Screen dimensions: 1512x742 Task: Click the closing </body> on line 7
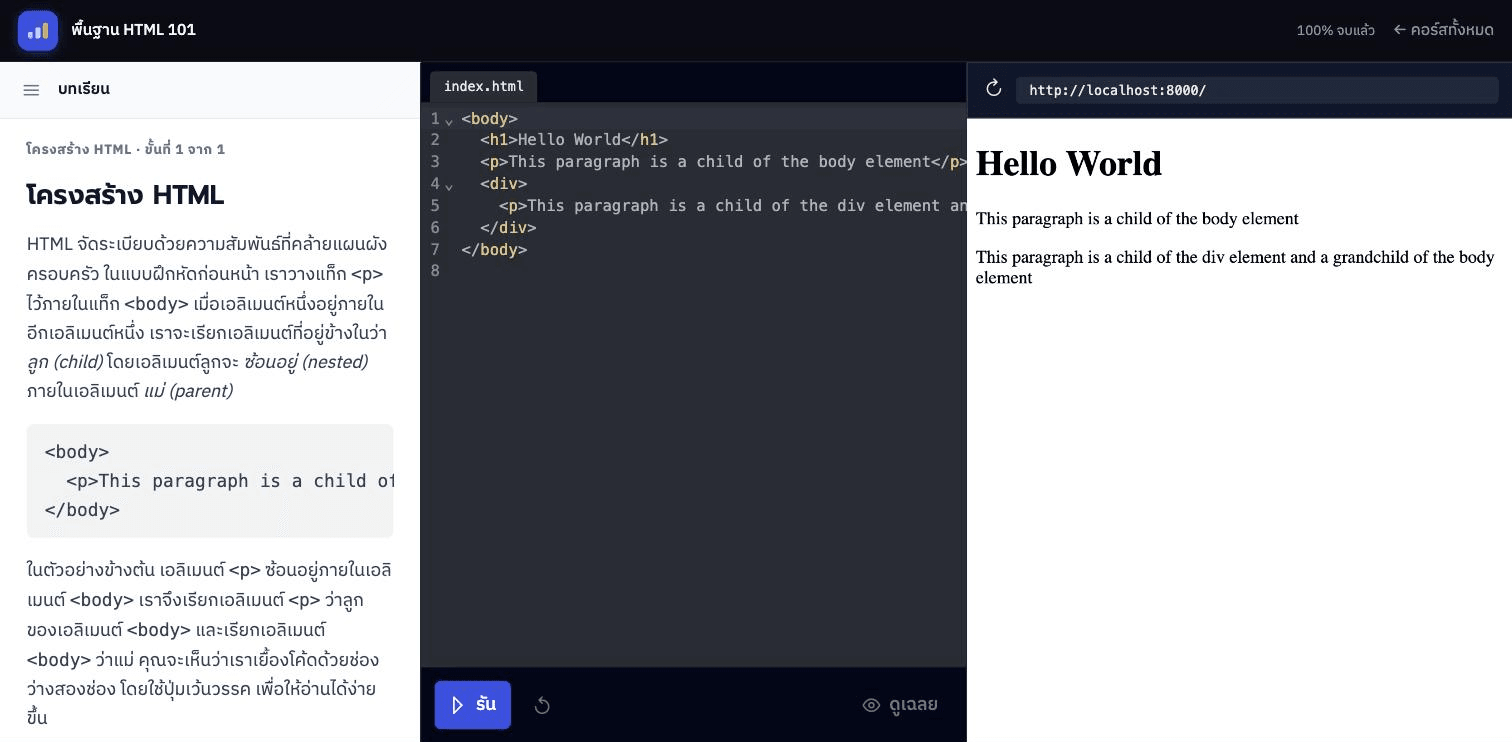pyautogui.click(x=494, y=250)
